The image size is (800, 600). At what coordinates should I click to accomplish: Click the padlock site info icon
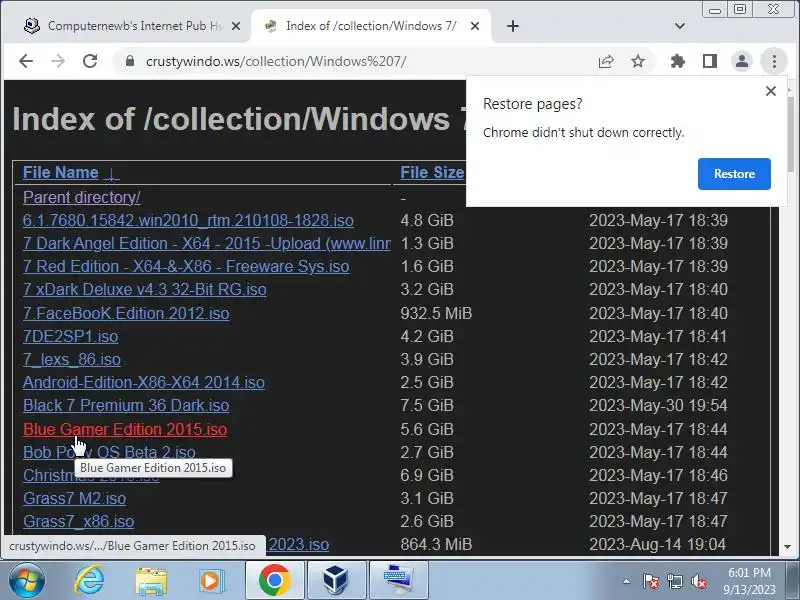130,61
